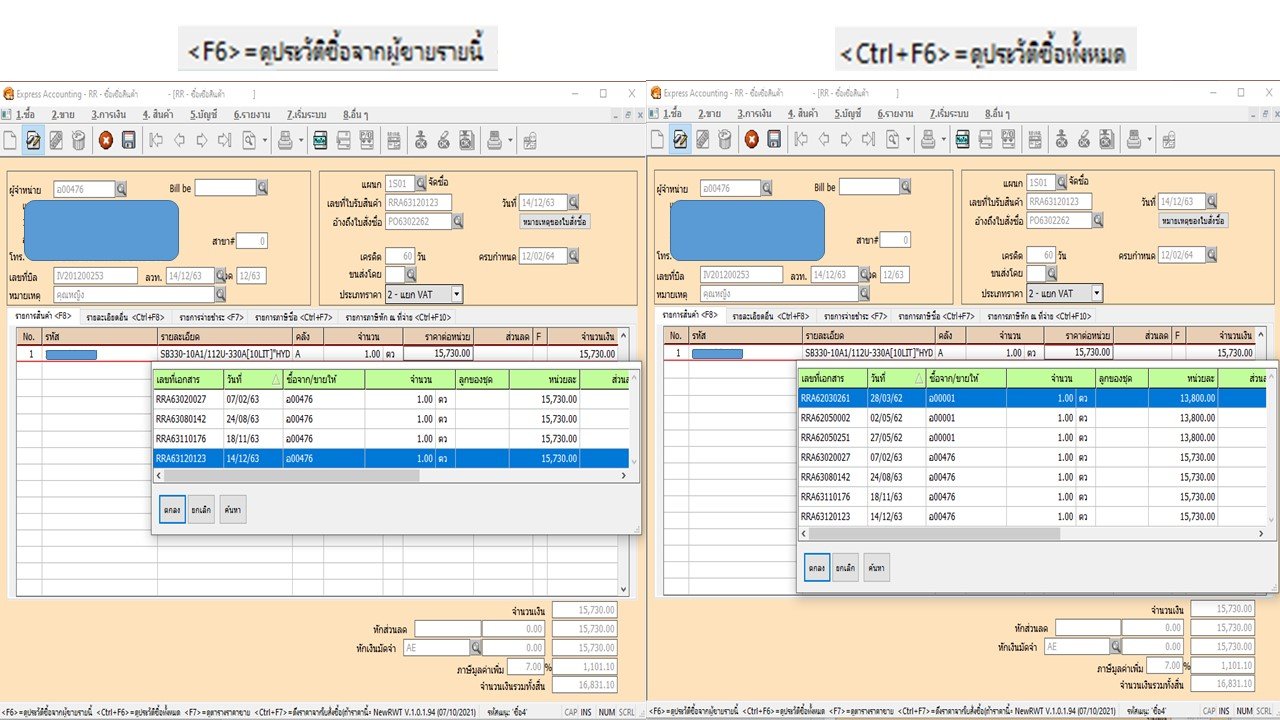1280x720 pixels.
Task: Open the search toolbar dropdown arrow in left window
Action: 265,141
